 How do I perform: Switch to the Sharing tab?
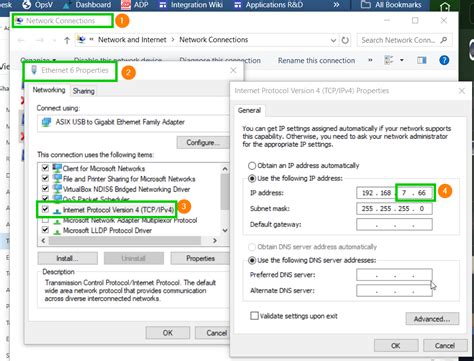tap(84, 91)
